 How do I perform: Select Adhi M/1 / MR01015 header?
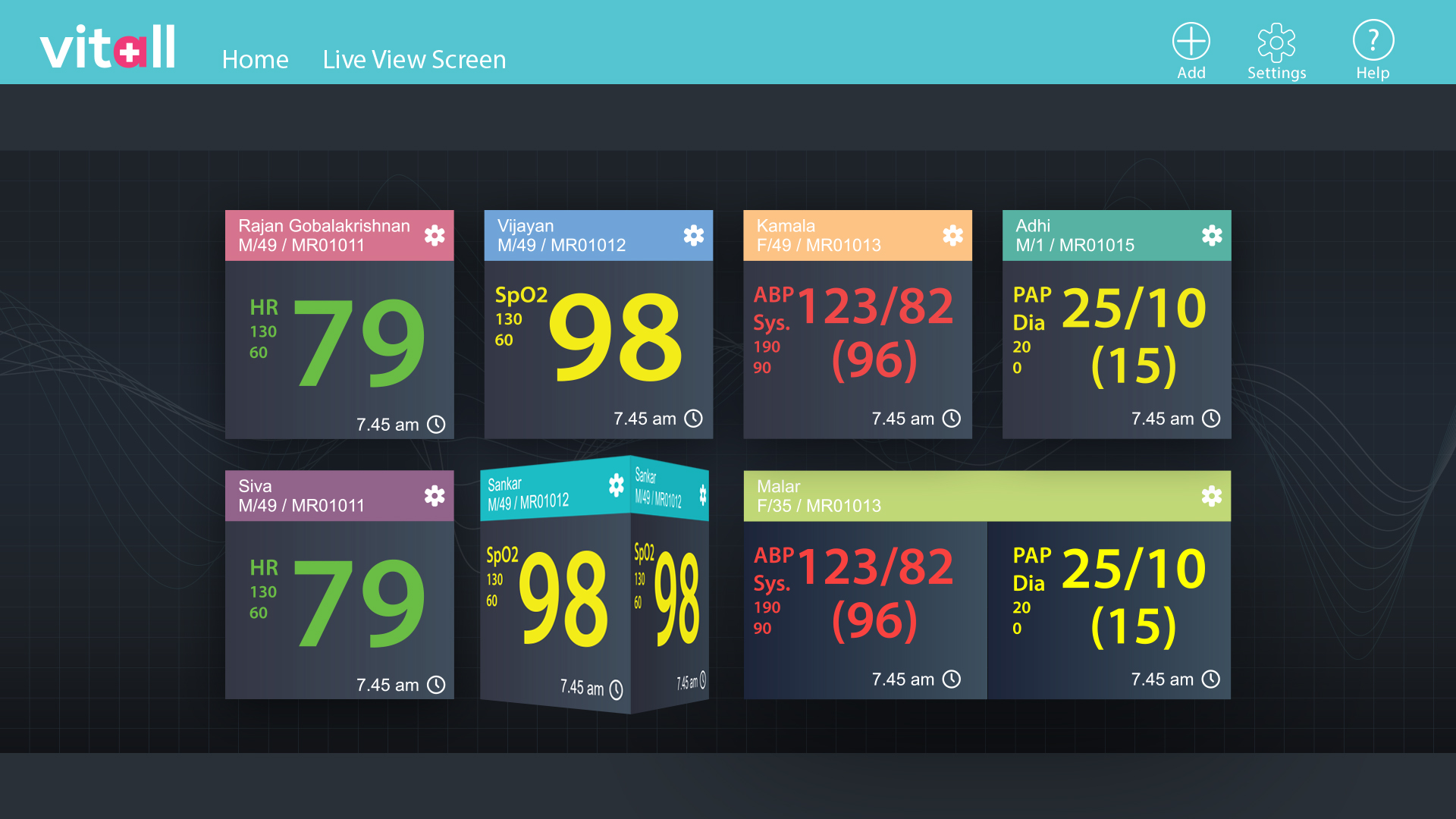click(1117, 235)
